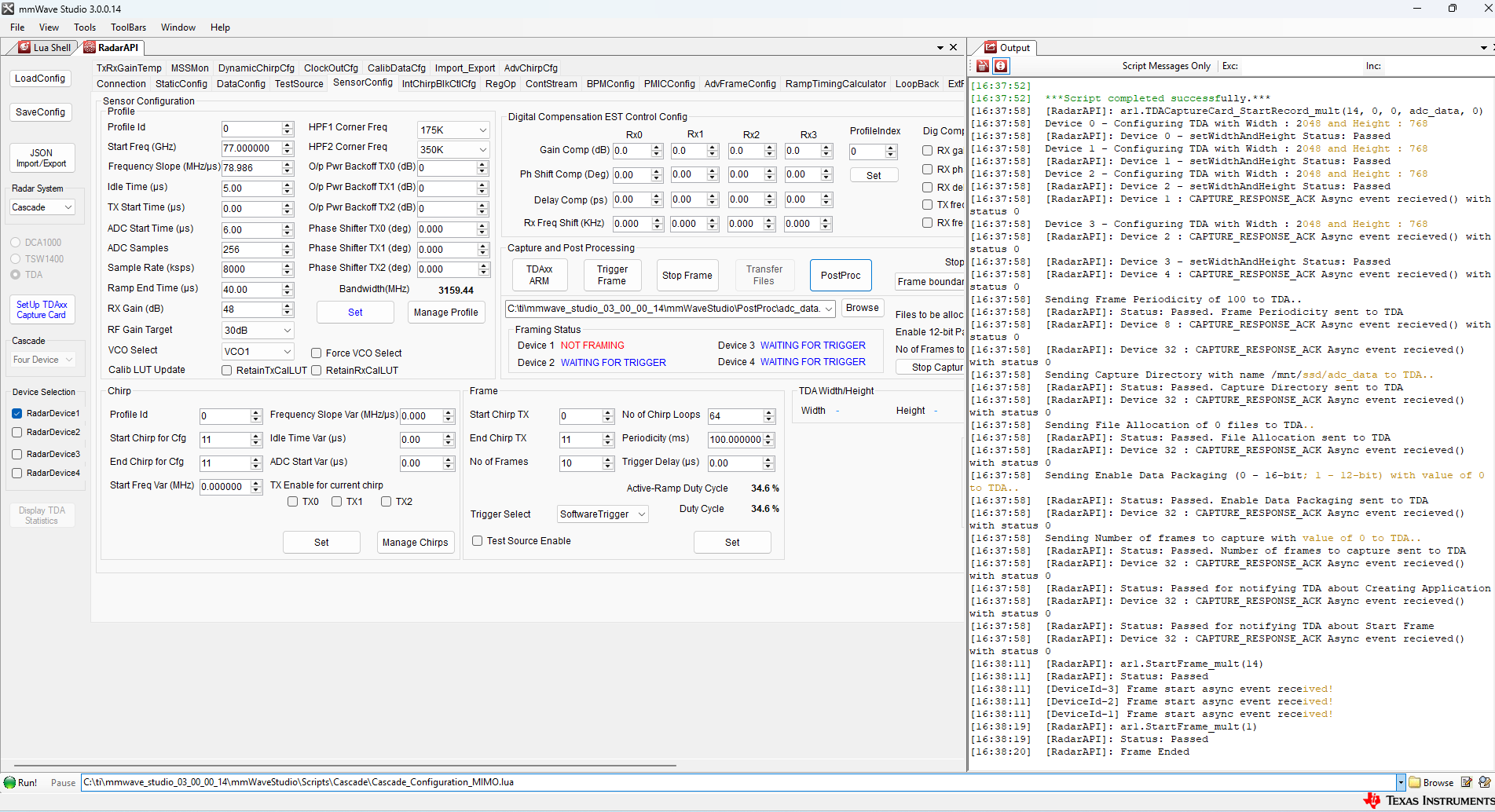Click the Lua Shell tab icon

pos(24,48)
